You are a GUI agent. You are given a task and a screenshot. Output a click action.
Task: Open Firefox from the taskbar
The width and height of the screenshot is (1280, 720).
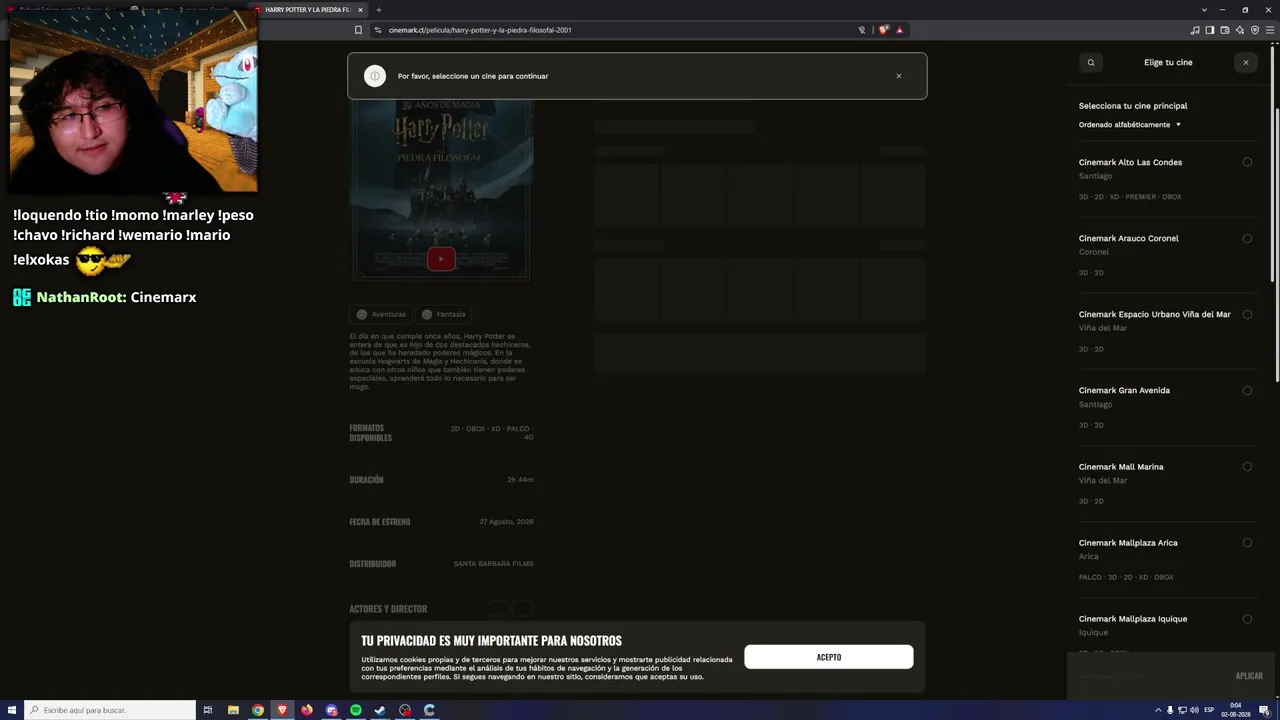pyautogui.click(x=307, y=710)
